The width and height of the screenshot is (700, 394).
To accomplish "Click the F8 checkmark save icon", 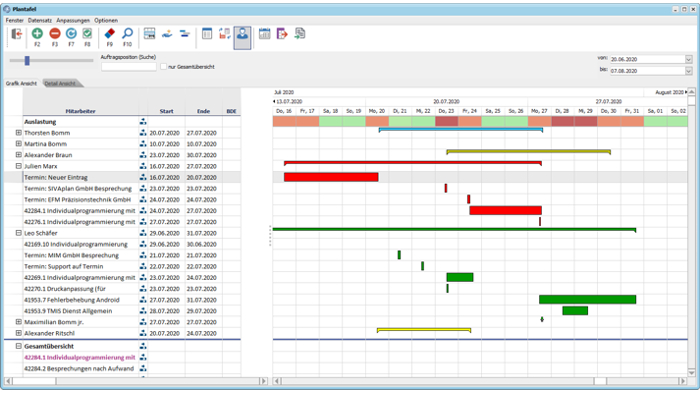I will tap(88, 33).
